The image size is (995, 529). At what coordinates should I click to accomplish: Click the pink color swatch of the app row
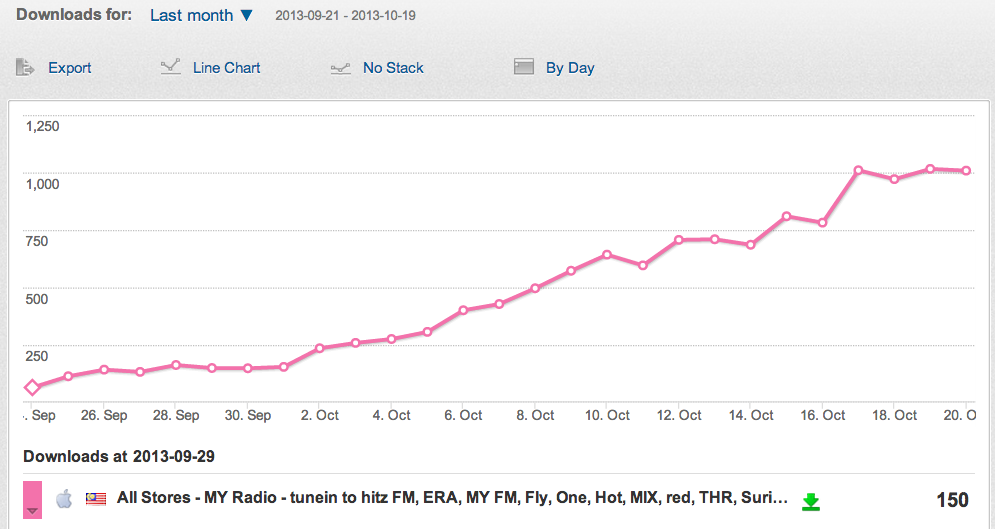pos(32,499)
